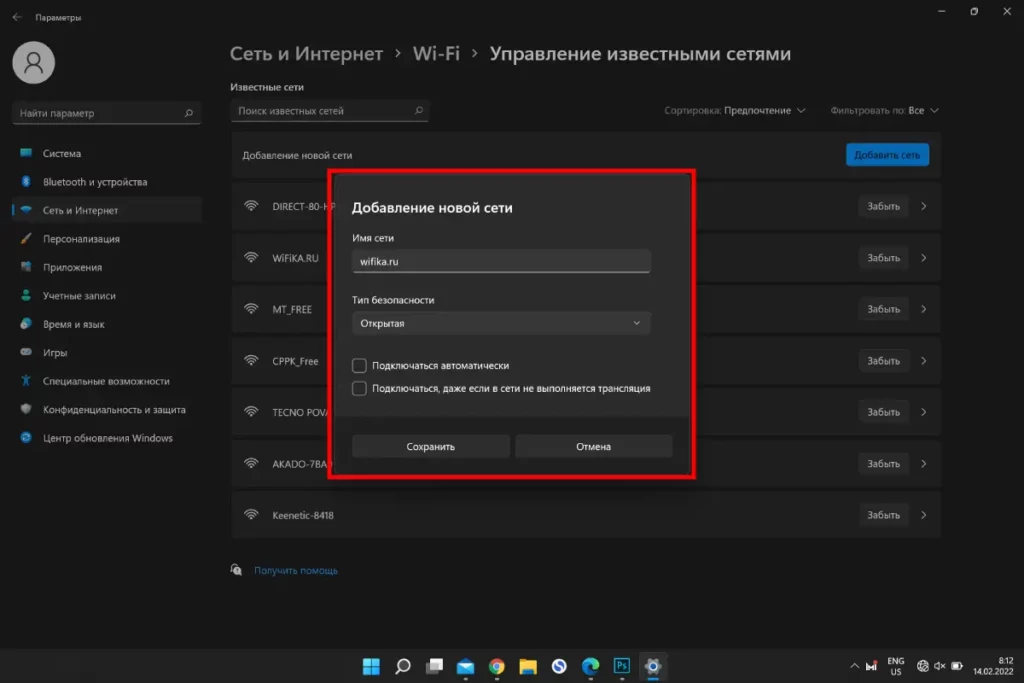Open Система settings section
The height and width of the screenshot is (683, 1024).
[x=107, y=153]
